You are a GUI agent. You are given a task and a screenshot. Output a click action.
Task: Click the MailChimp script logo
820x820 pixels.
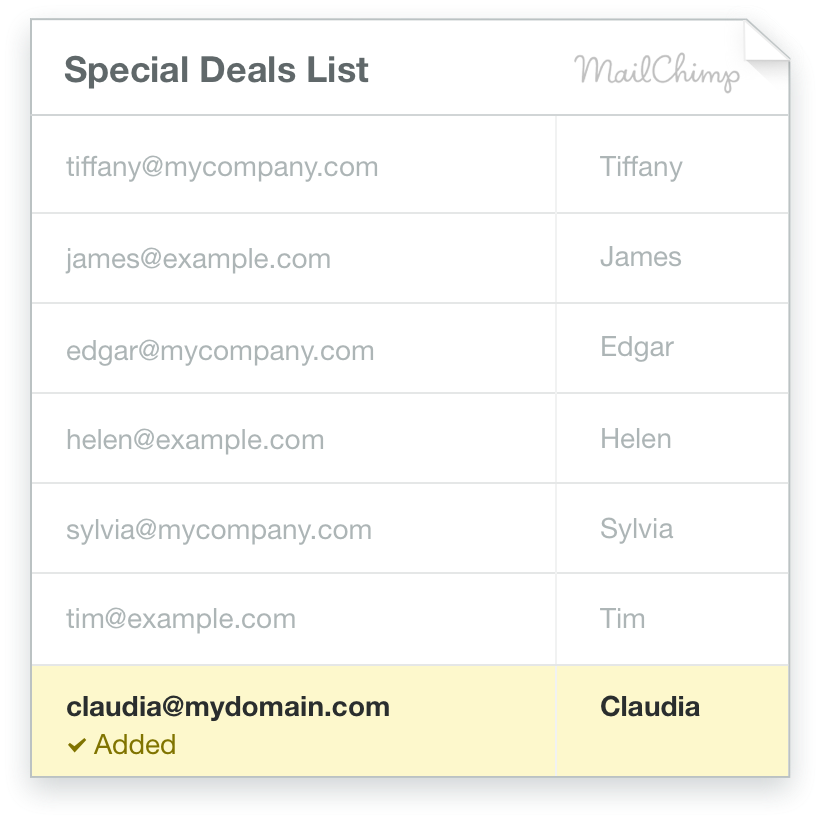click(657, 72)
